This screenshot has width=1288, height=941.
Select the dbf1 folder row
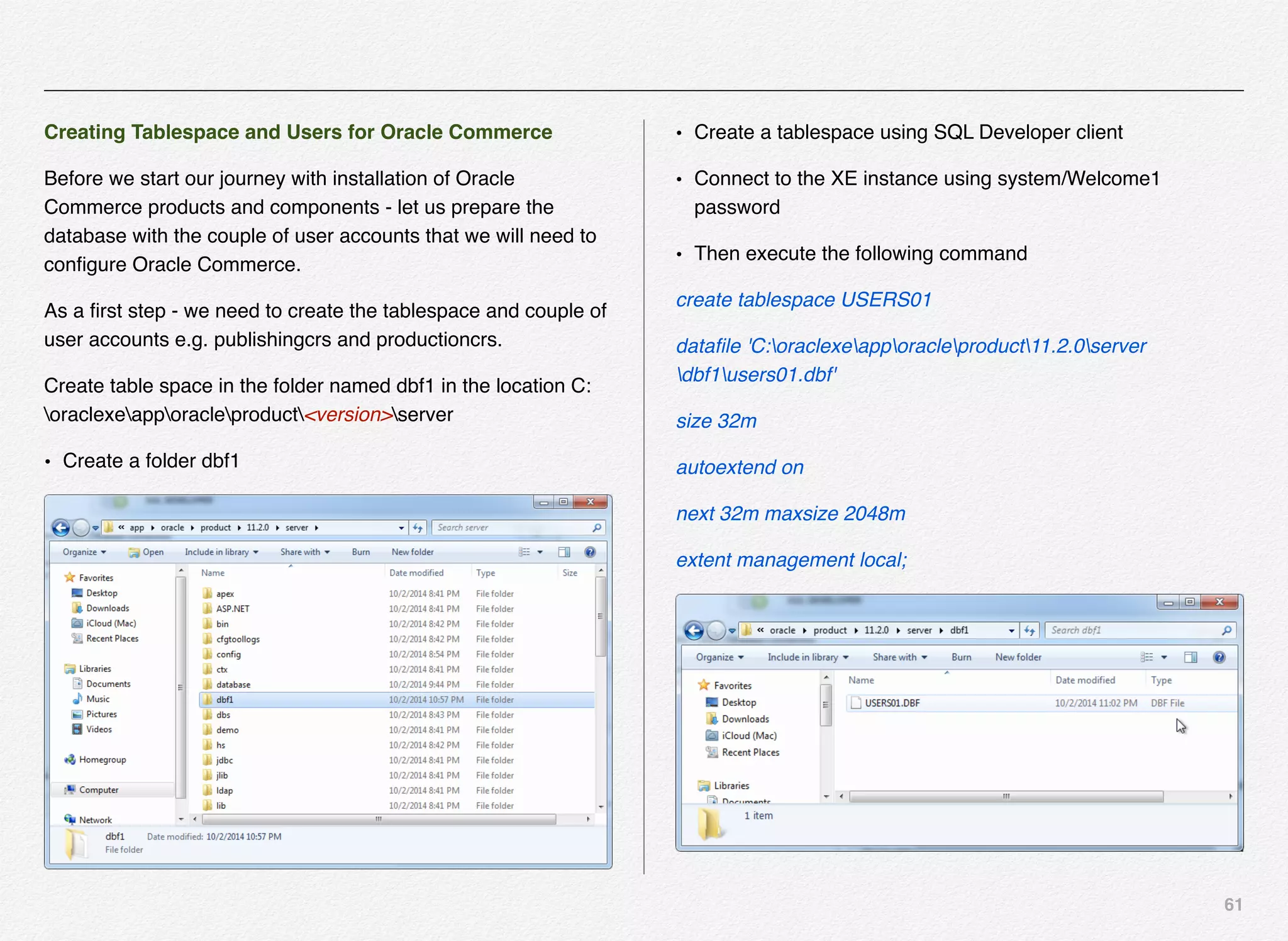(x=396, y=699)
